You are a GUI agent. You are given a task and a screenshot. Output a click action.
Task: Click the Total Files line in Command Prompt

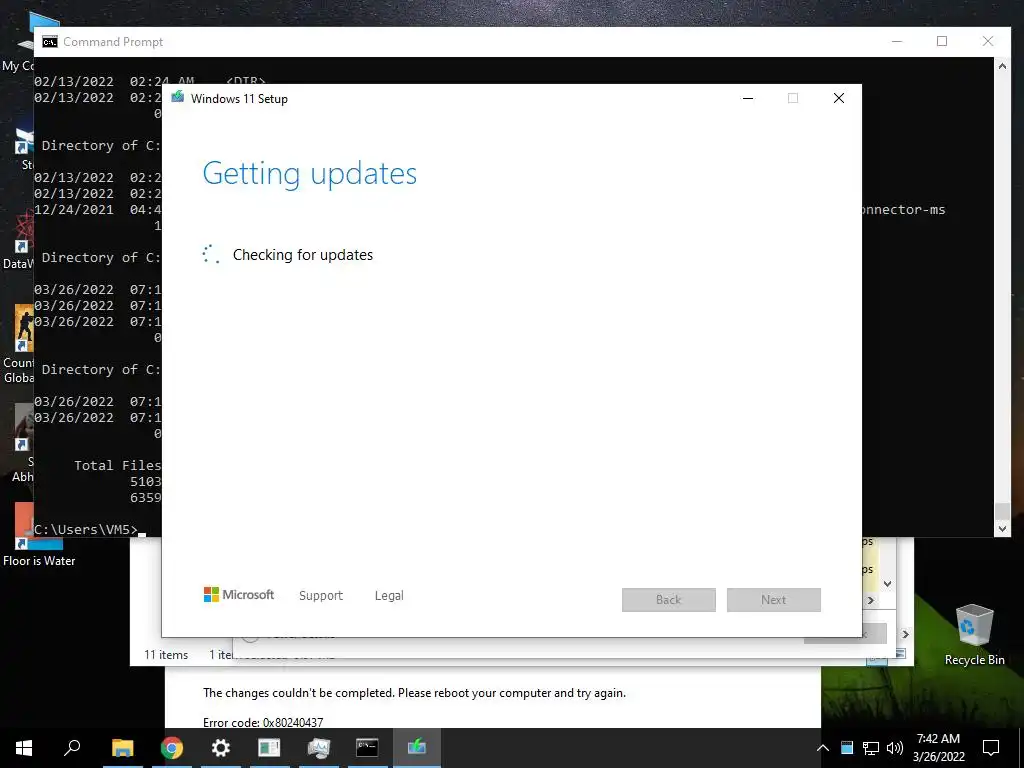(118, 466)
